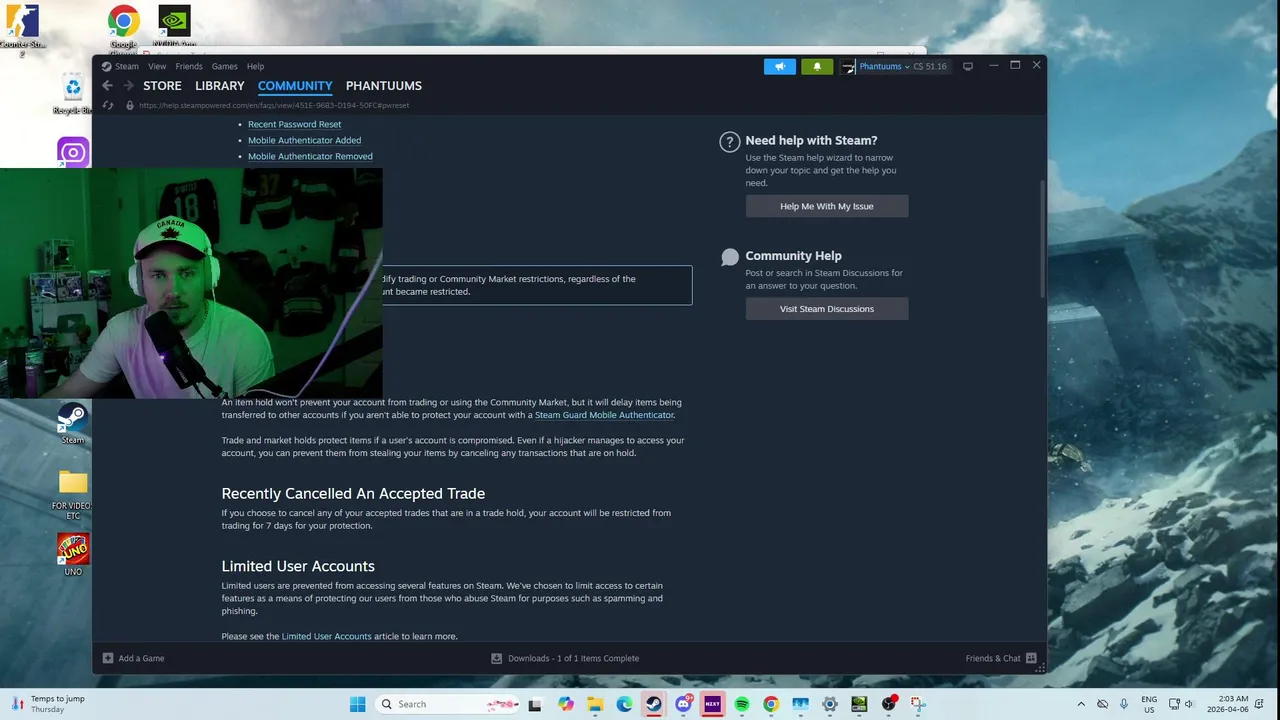Image resolution: width=1280 pixels, height=720 pixels.
Task: Open OBS Studio from the taskbar
Action: pos(888,704)
